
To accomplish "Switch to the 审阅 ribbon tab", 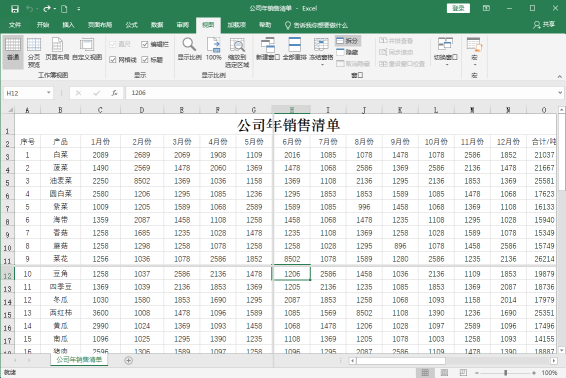I will click(183, 25).
